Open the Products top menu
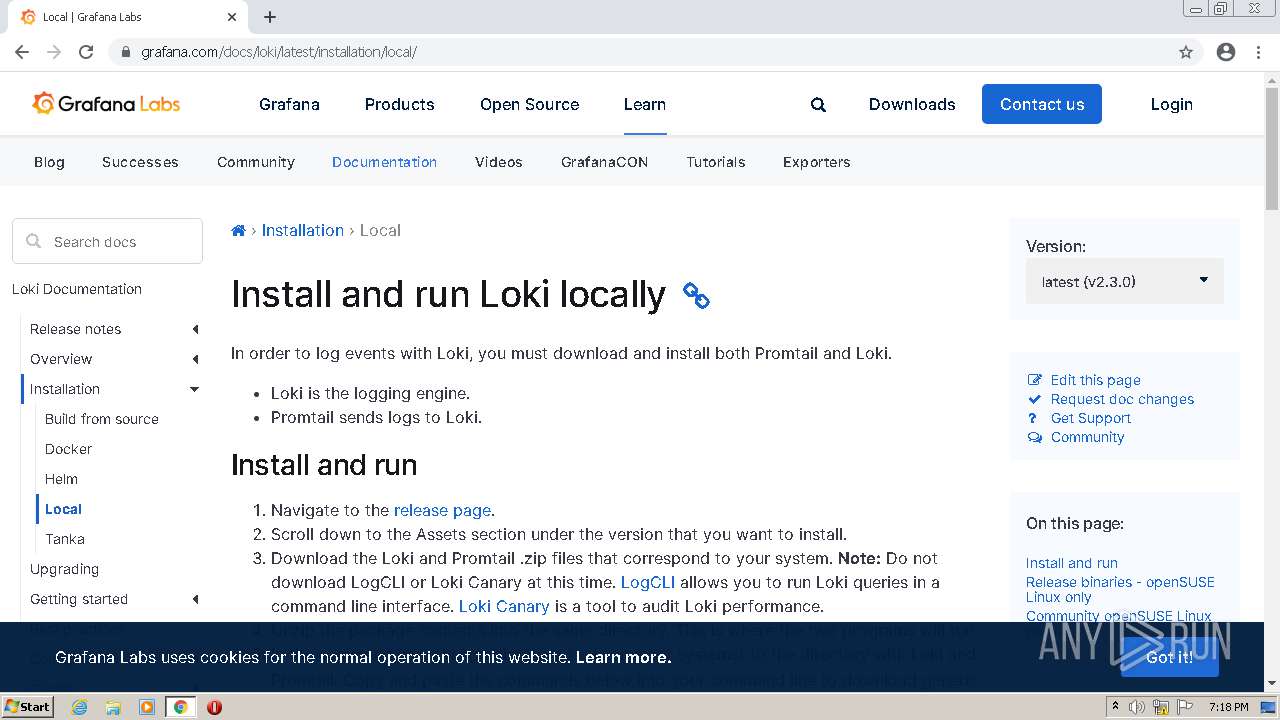Image resolution: width=1280 pixels, height=720 pixels. pyautogui.click(x=399, y=104)
